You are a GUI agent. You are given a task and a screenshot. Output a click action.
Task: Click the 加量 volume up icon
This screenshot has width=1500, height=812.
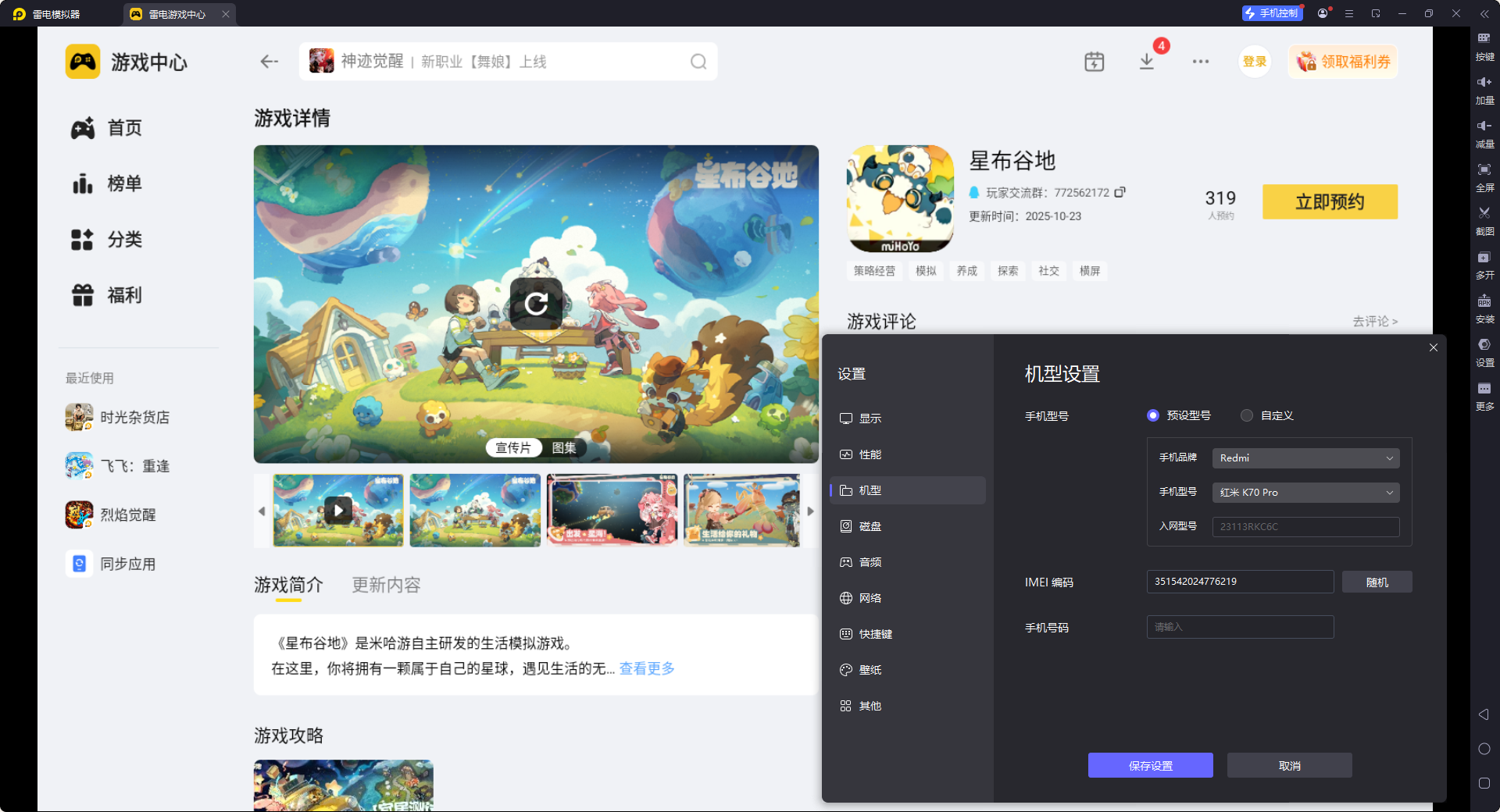coord(1484,89)
